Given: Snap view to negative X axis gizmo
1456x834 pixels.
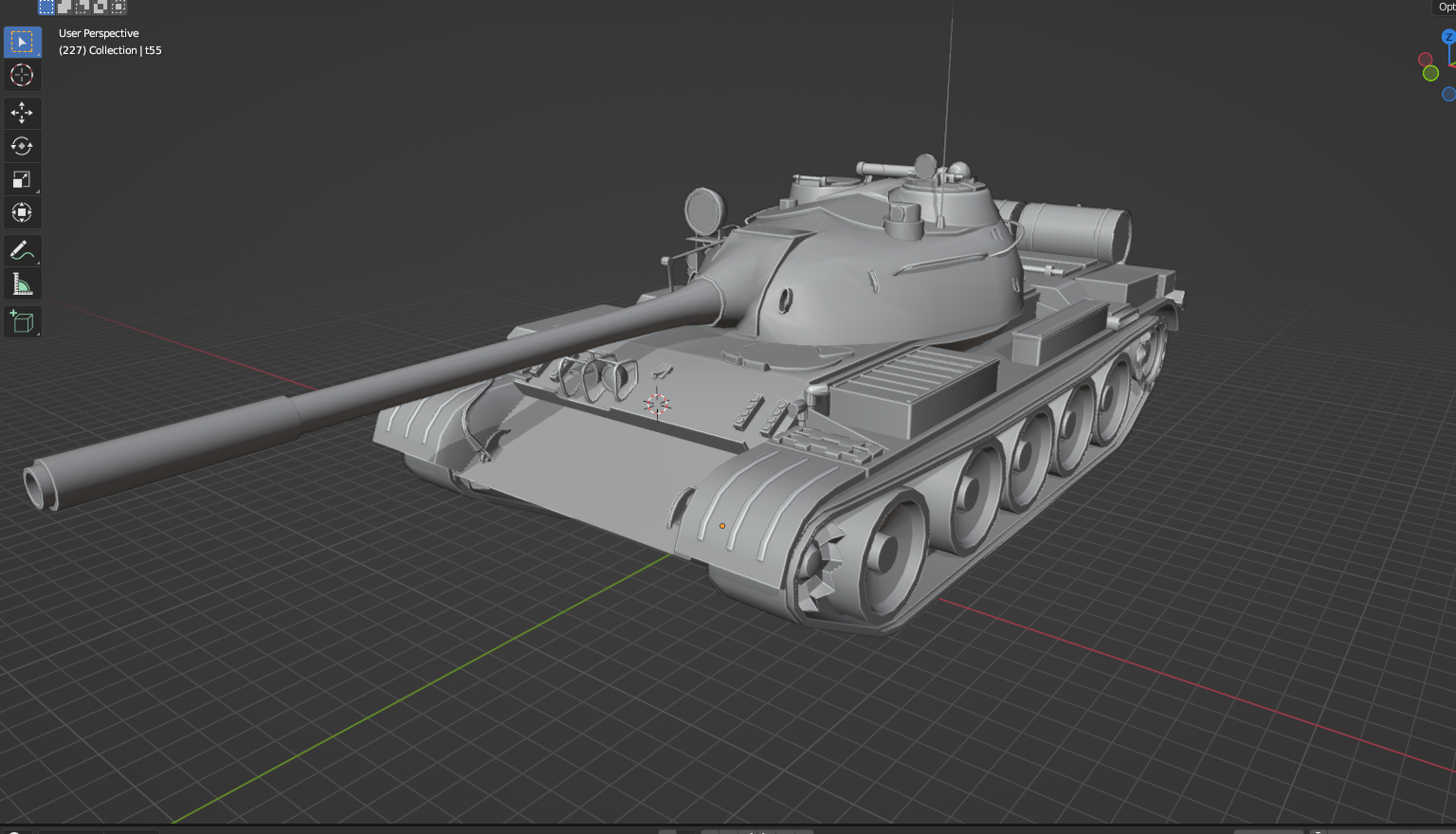Looking at the screenshot, I should coord(1425,60).
